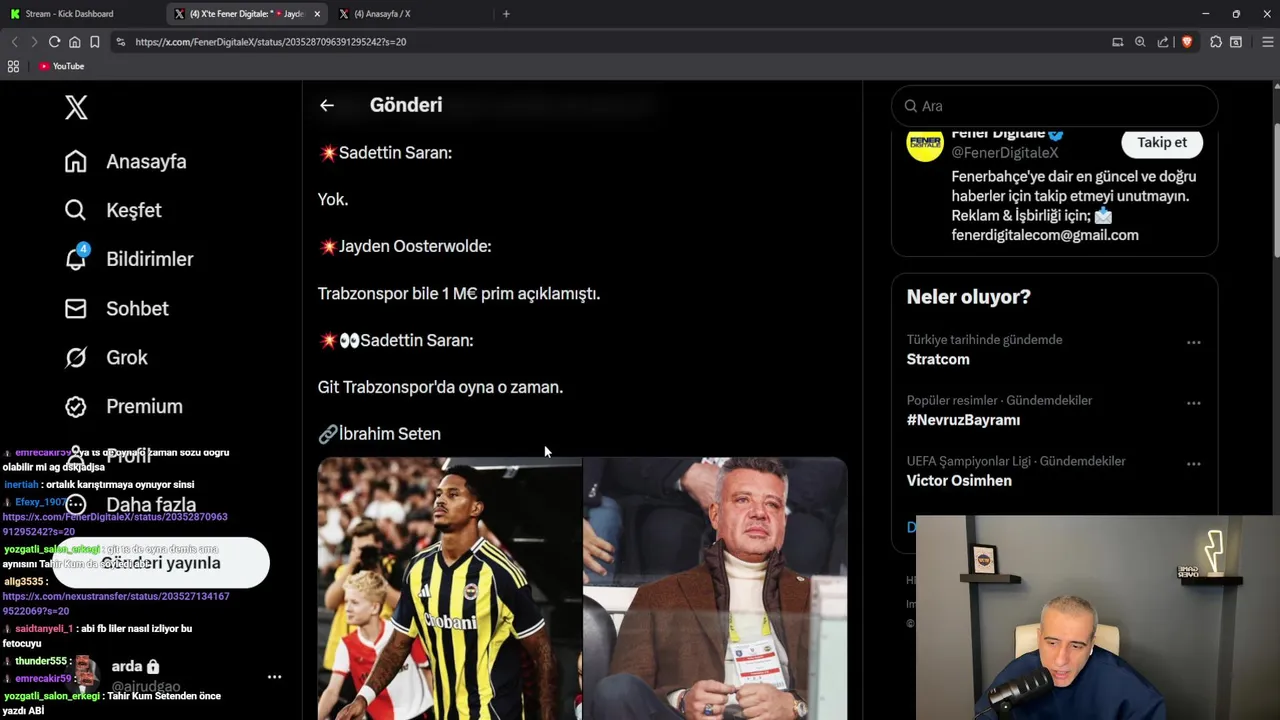
Task: Click the fenerdigitalecom@gmail.com email text
Action: 1045,235
